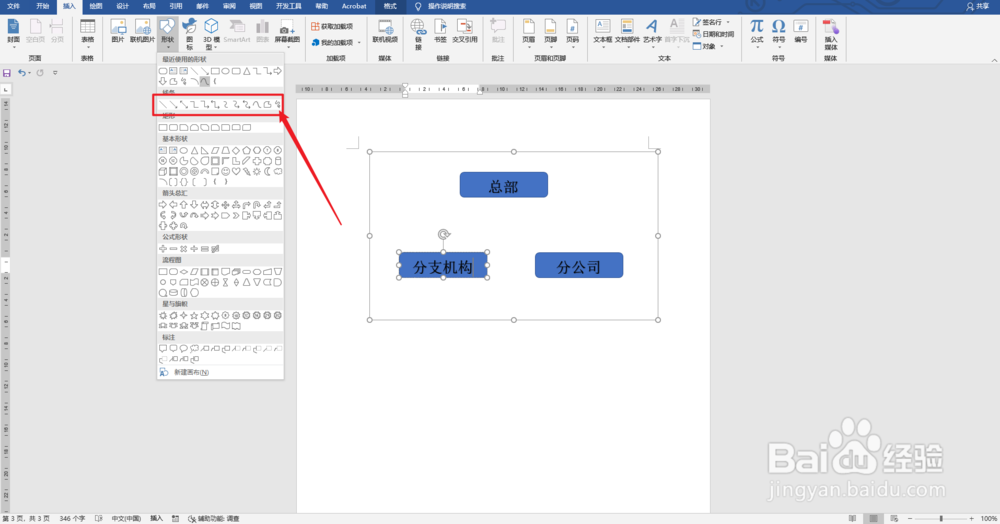Pick the heart shape in basic shapes

click(236, 171)
